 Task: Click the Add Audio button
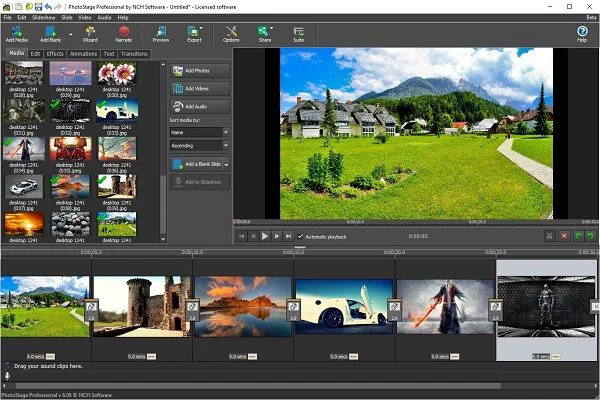coord(199,105)
